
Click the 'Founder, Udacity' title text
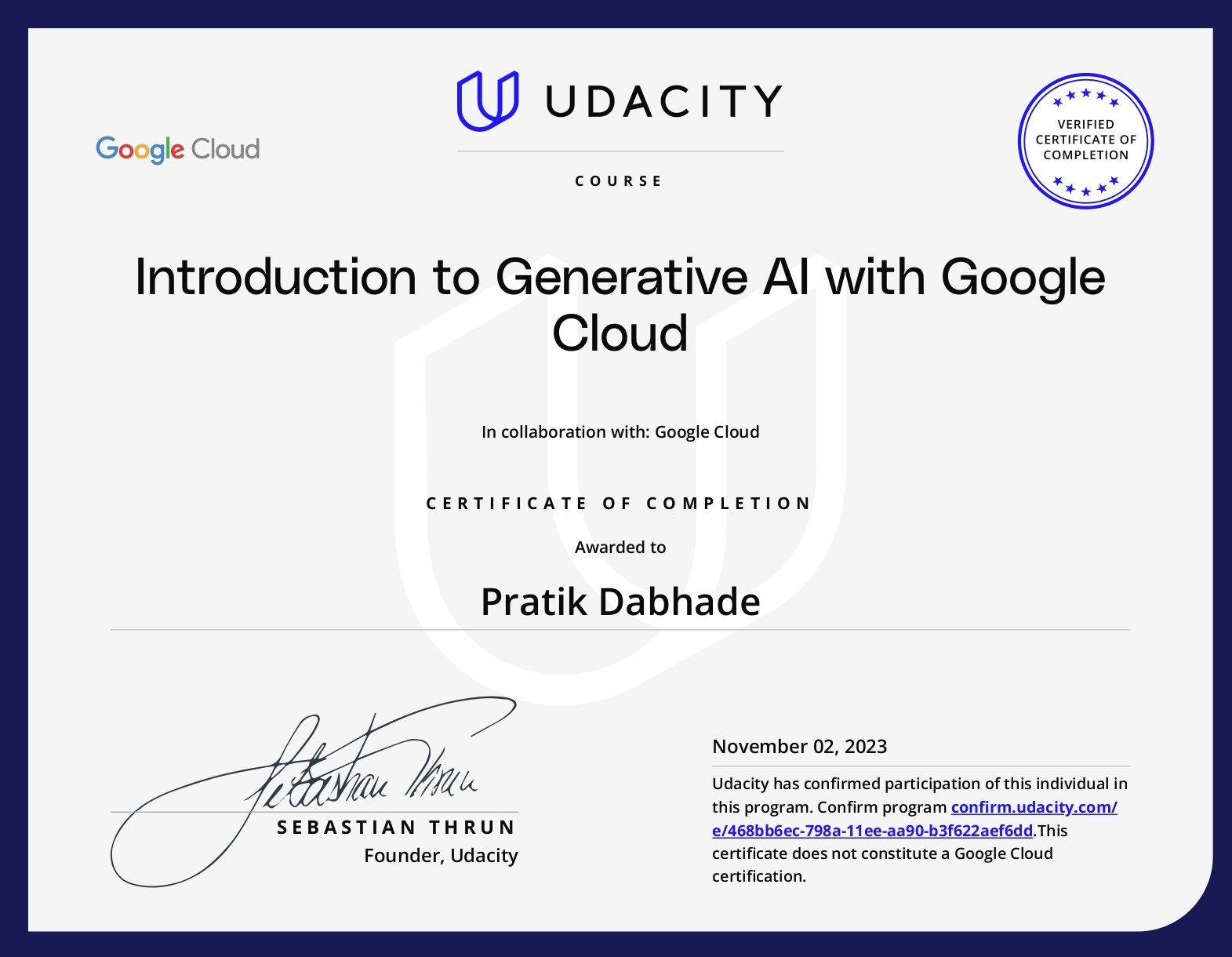point(441,856)
